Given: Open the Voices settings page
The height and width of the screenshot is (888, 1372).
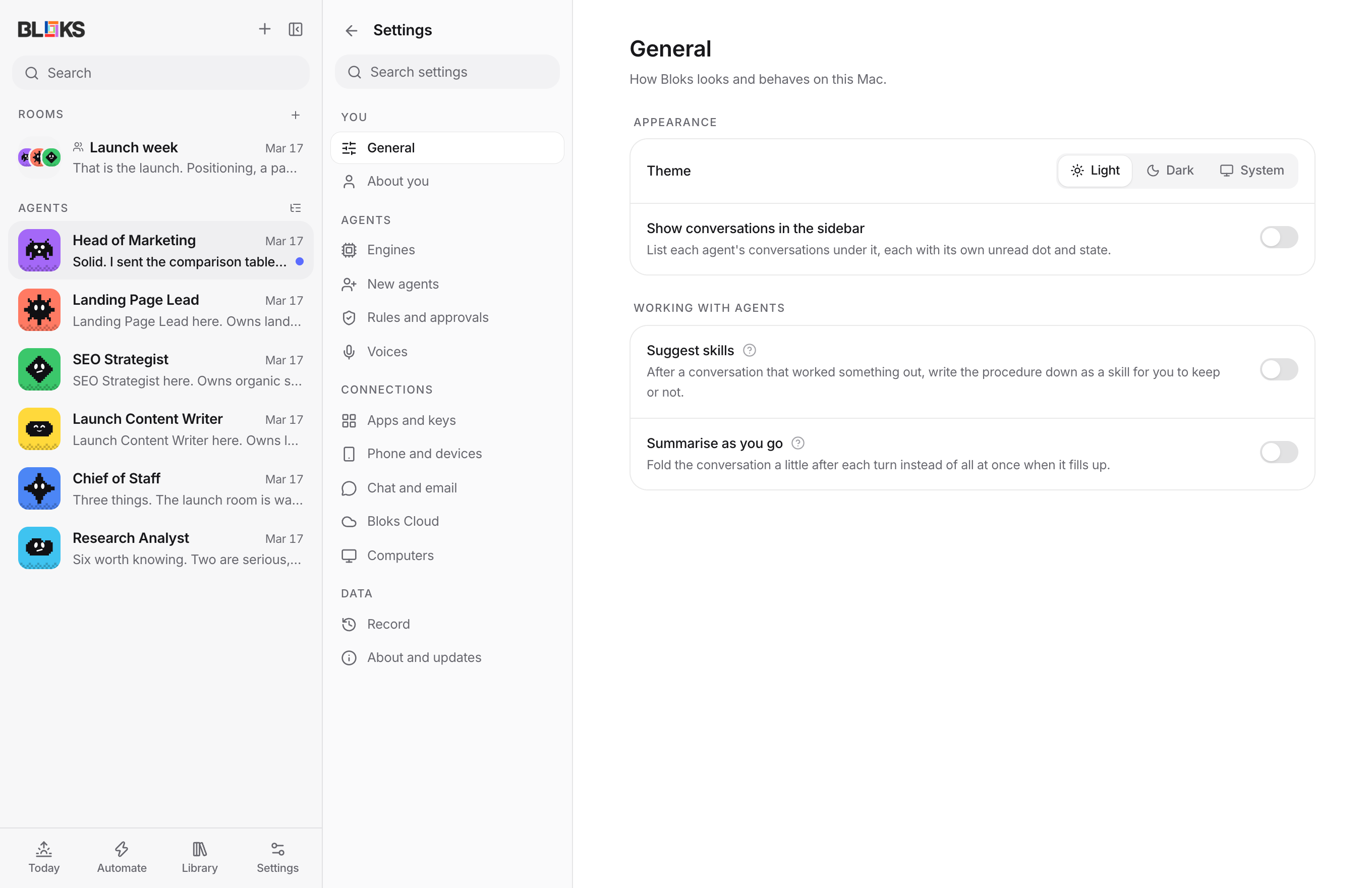Looking at the screenshot, I should (x=447, y=352).
